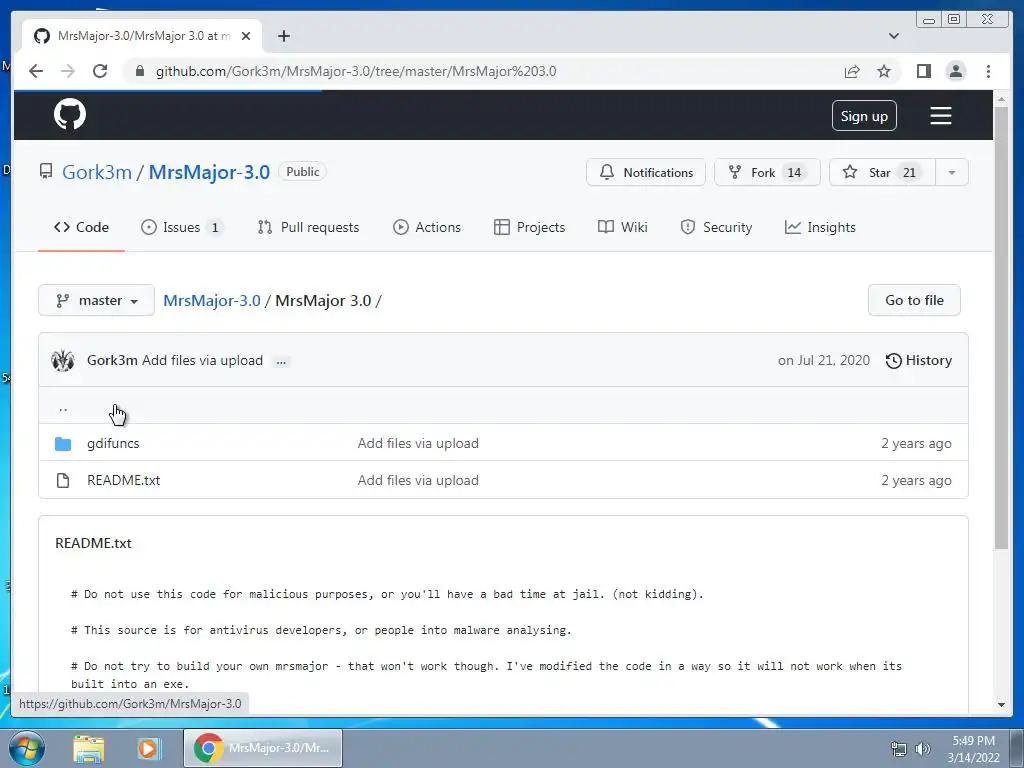The height and width of the screenshot is (768, 1024).
Task: Toggle the browser side panel icon
Action: [923, 71]
